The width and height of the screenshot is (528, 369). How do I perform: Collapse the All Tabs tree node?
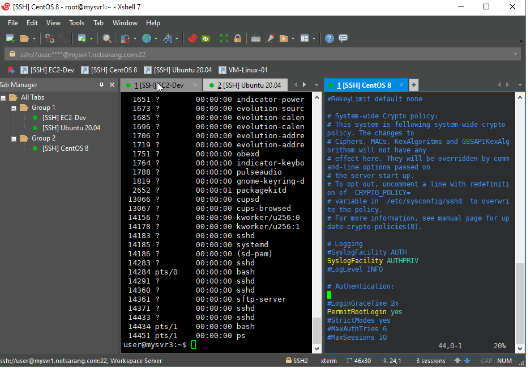3,98
